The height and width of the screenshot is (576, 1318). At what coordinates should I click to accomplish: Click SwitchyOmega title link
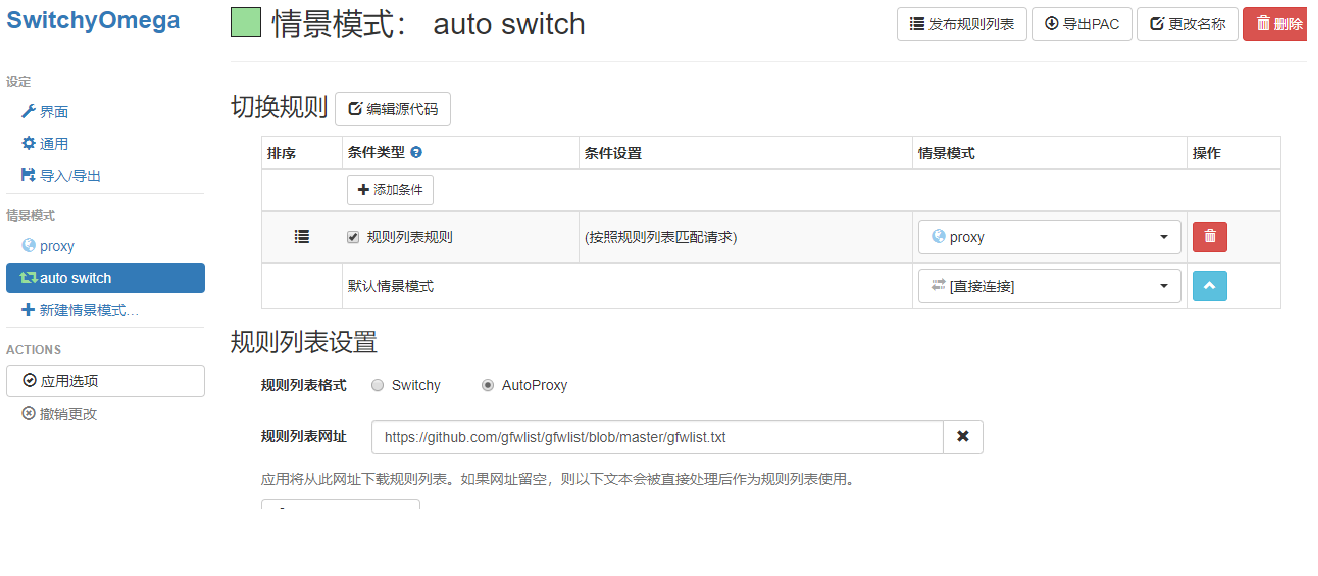tap(93, 20)
